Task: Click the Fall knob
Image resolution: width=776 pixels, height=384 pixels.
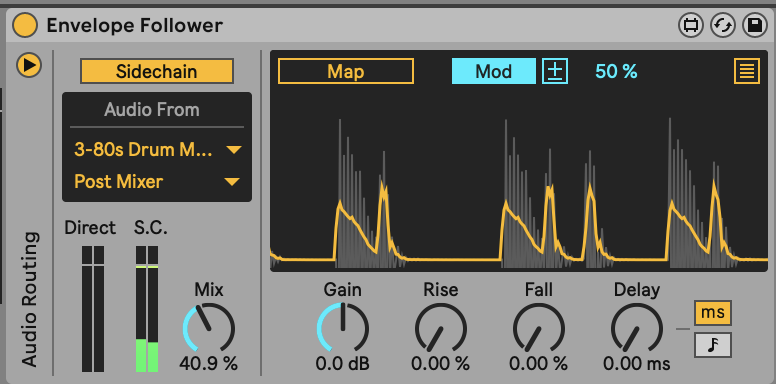Action: [x=538, y=328]
